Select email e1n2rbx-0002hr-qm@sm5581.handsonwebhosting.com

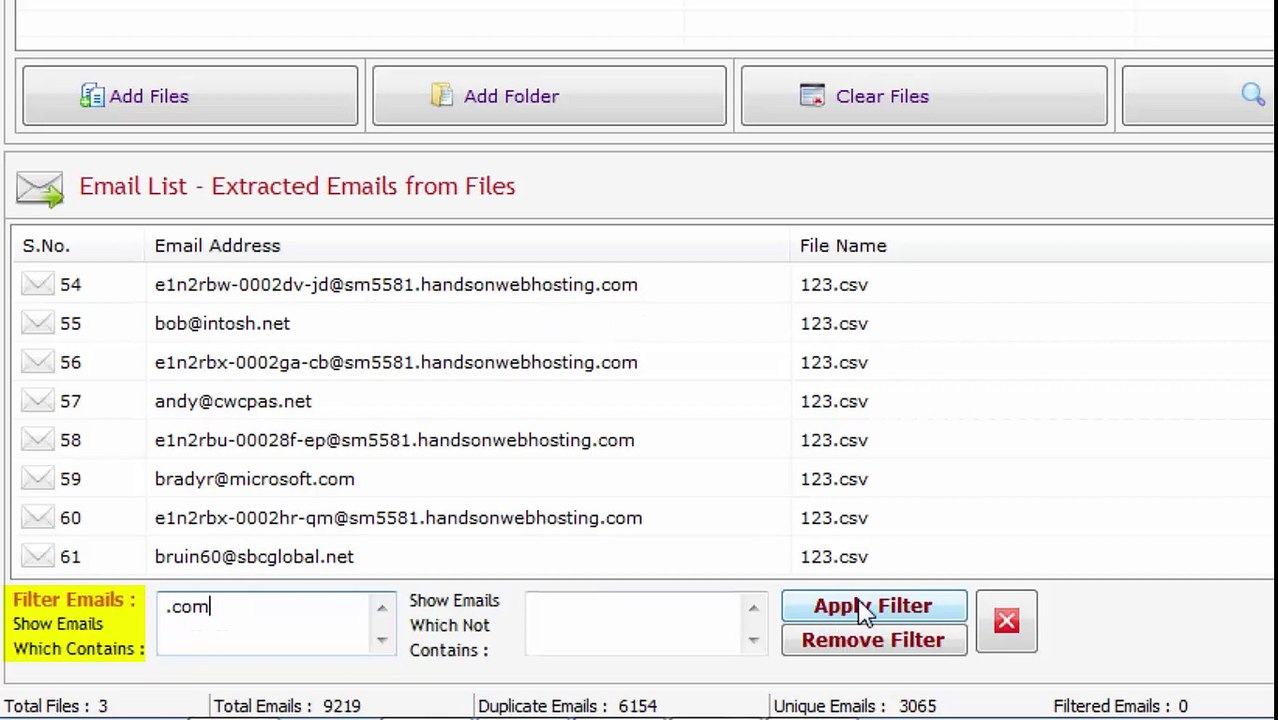398,519
